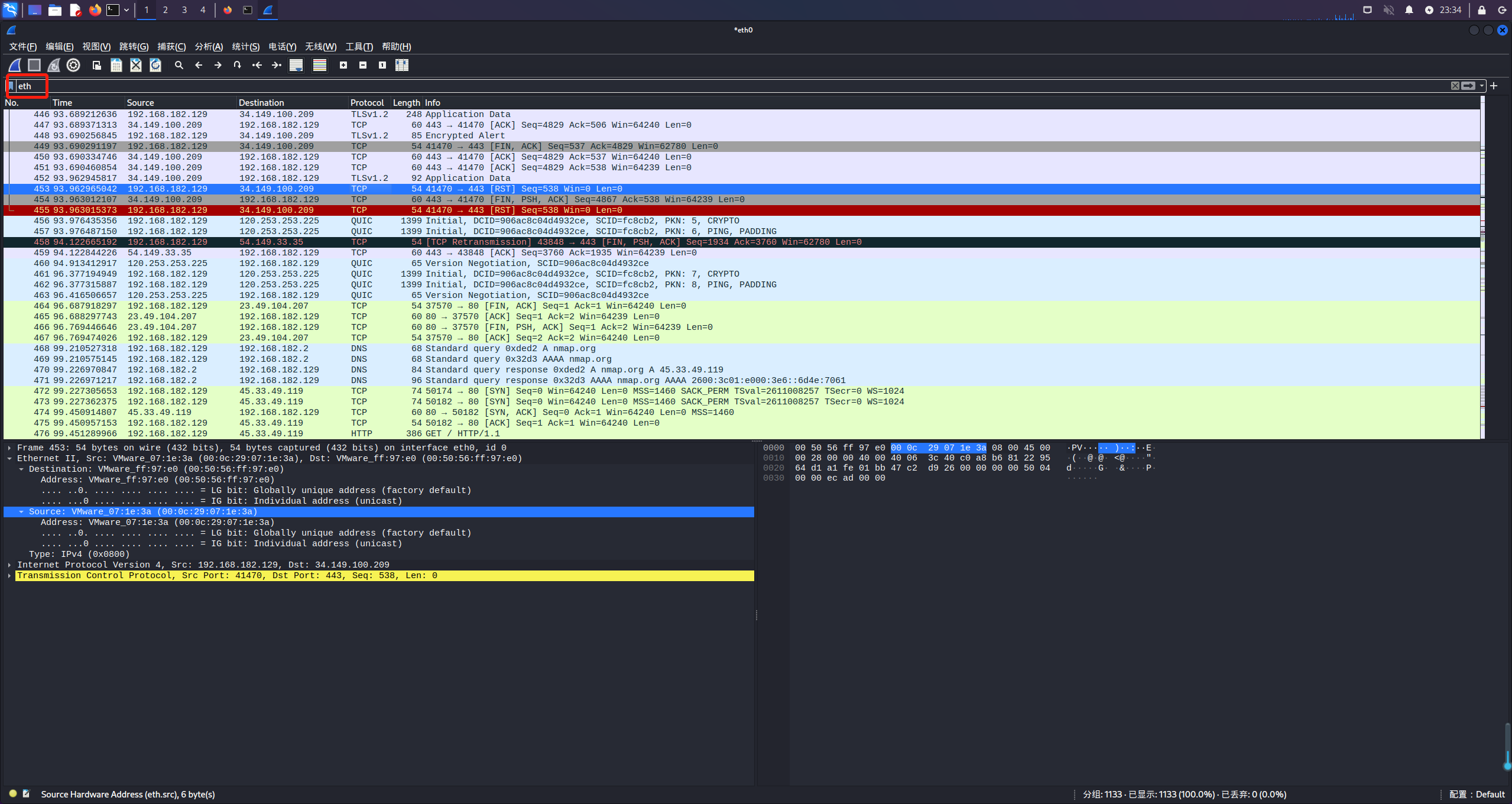Select Type: IPv4 (0x0800) field
The image size is (1512, 804).
point(79,555)
